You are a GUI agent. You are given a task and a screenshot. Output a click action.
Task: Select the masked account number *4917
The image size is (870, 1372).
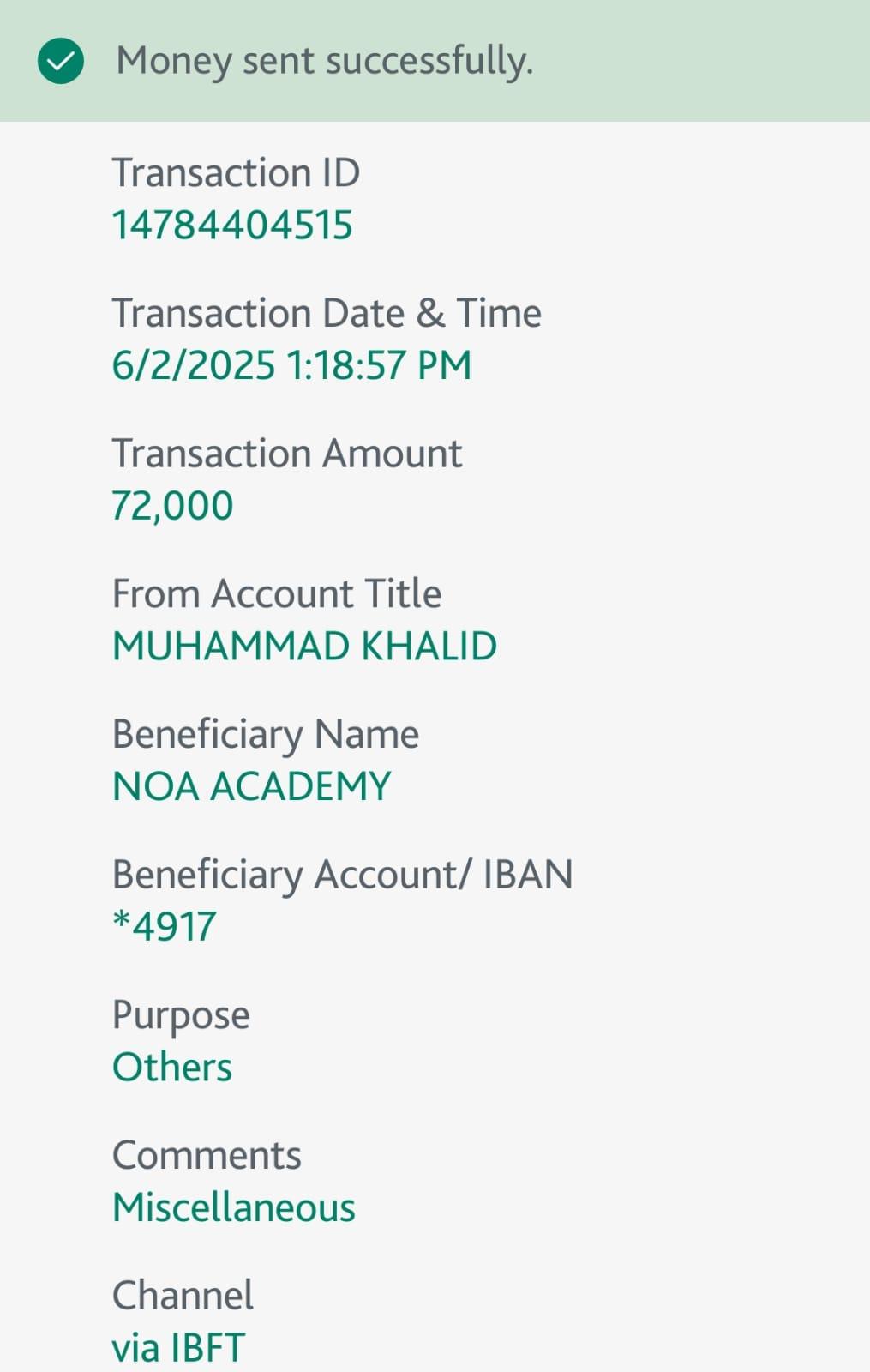tap(165, 927)
